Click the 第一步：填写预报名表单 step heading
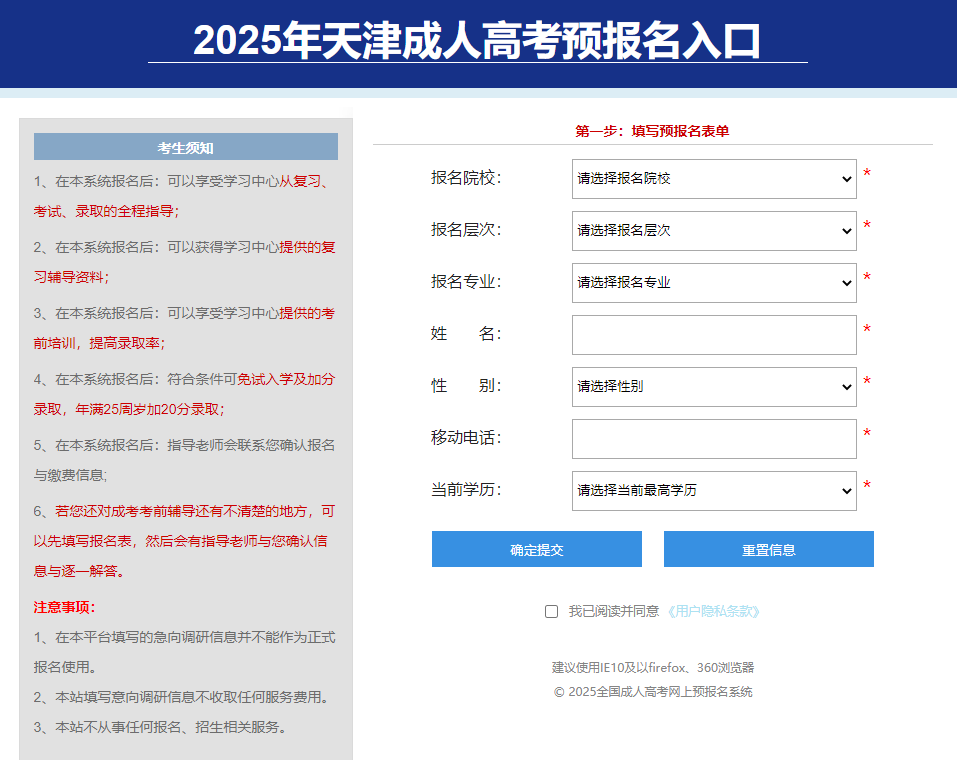 click(x=652, y=131)
